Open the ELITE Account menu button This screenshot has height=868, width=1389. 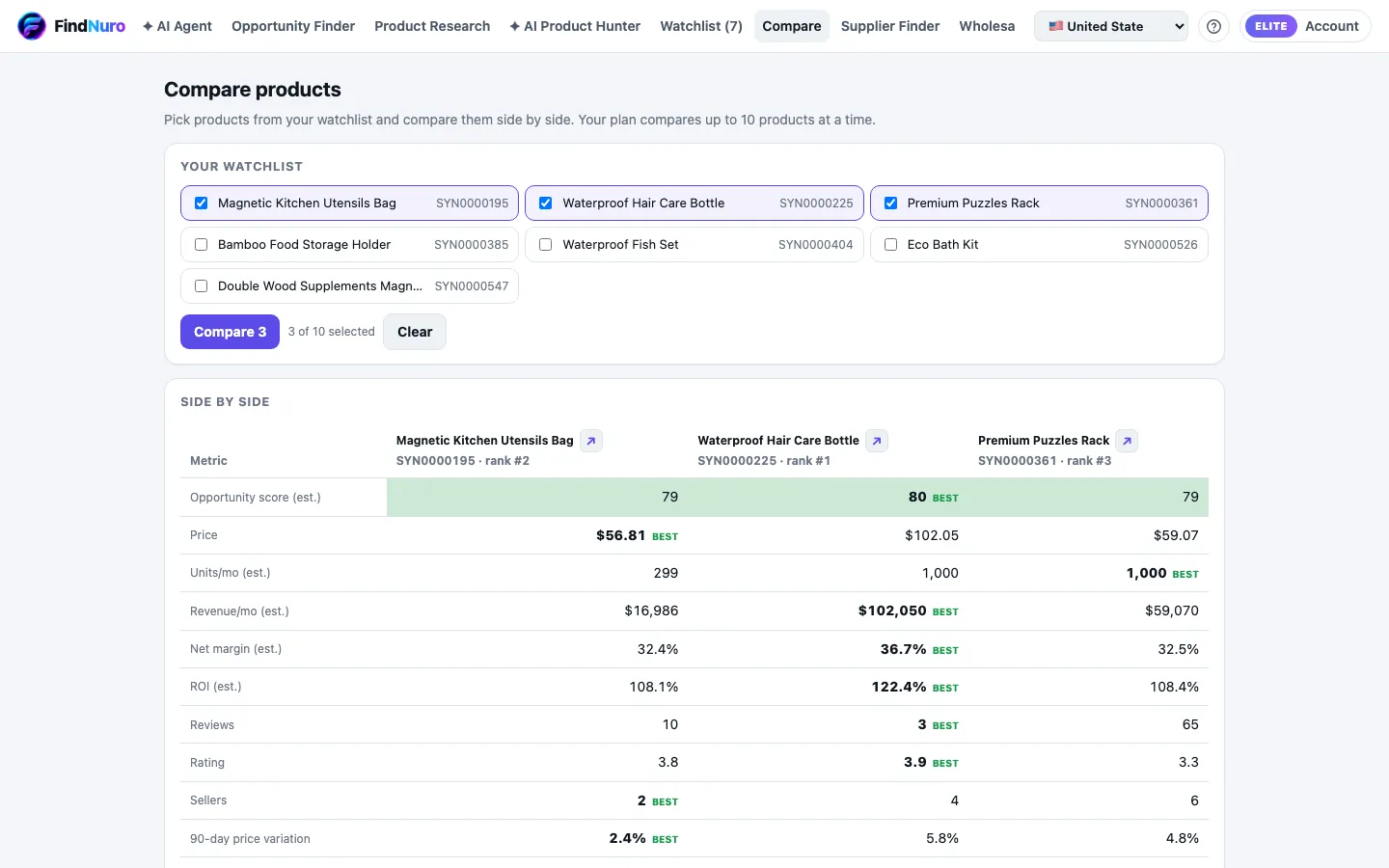point(1306,26)
